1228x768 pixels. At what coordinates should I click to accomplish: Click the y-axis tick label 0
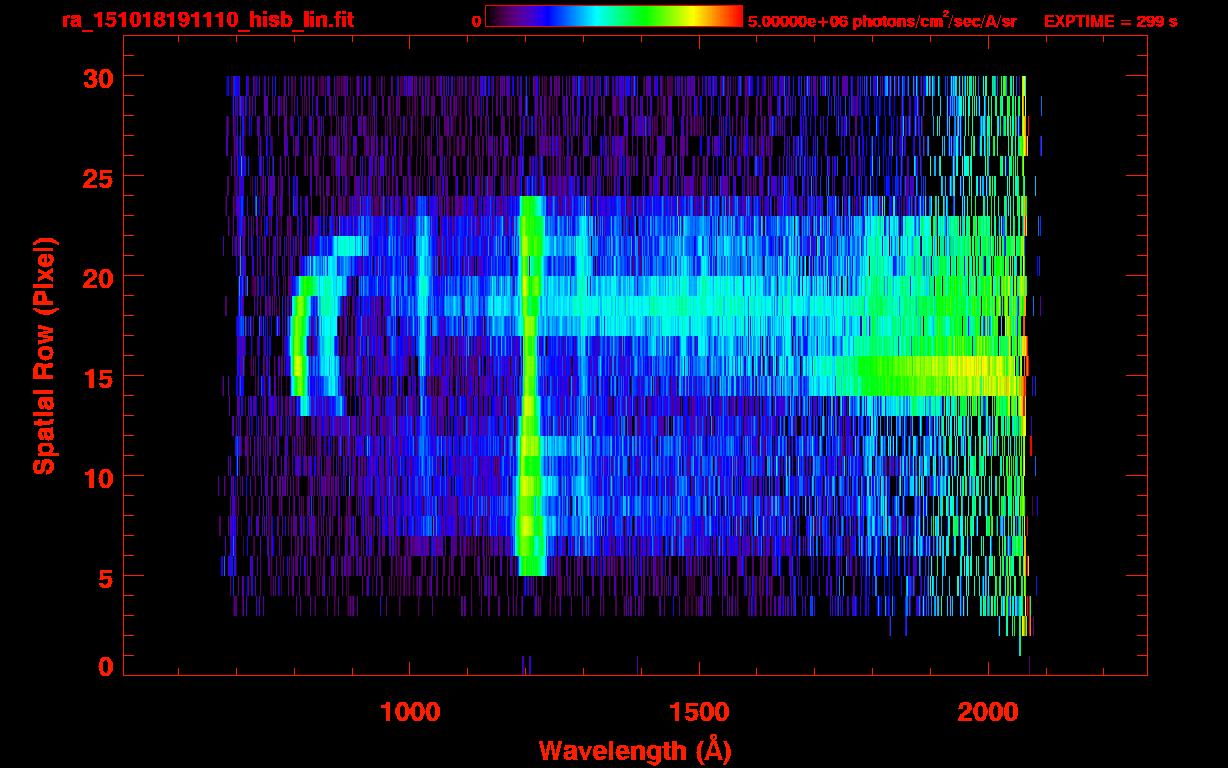point(106,667)
